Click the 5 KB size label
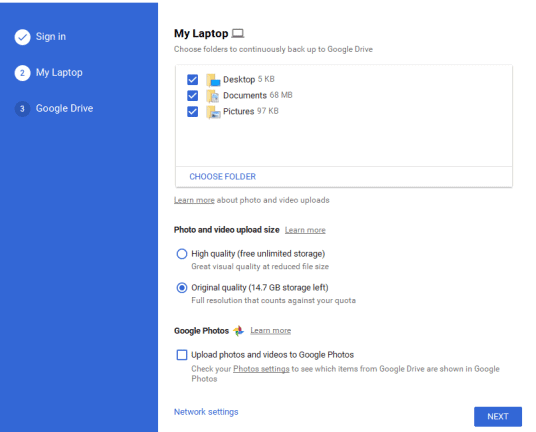 266,79
